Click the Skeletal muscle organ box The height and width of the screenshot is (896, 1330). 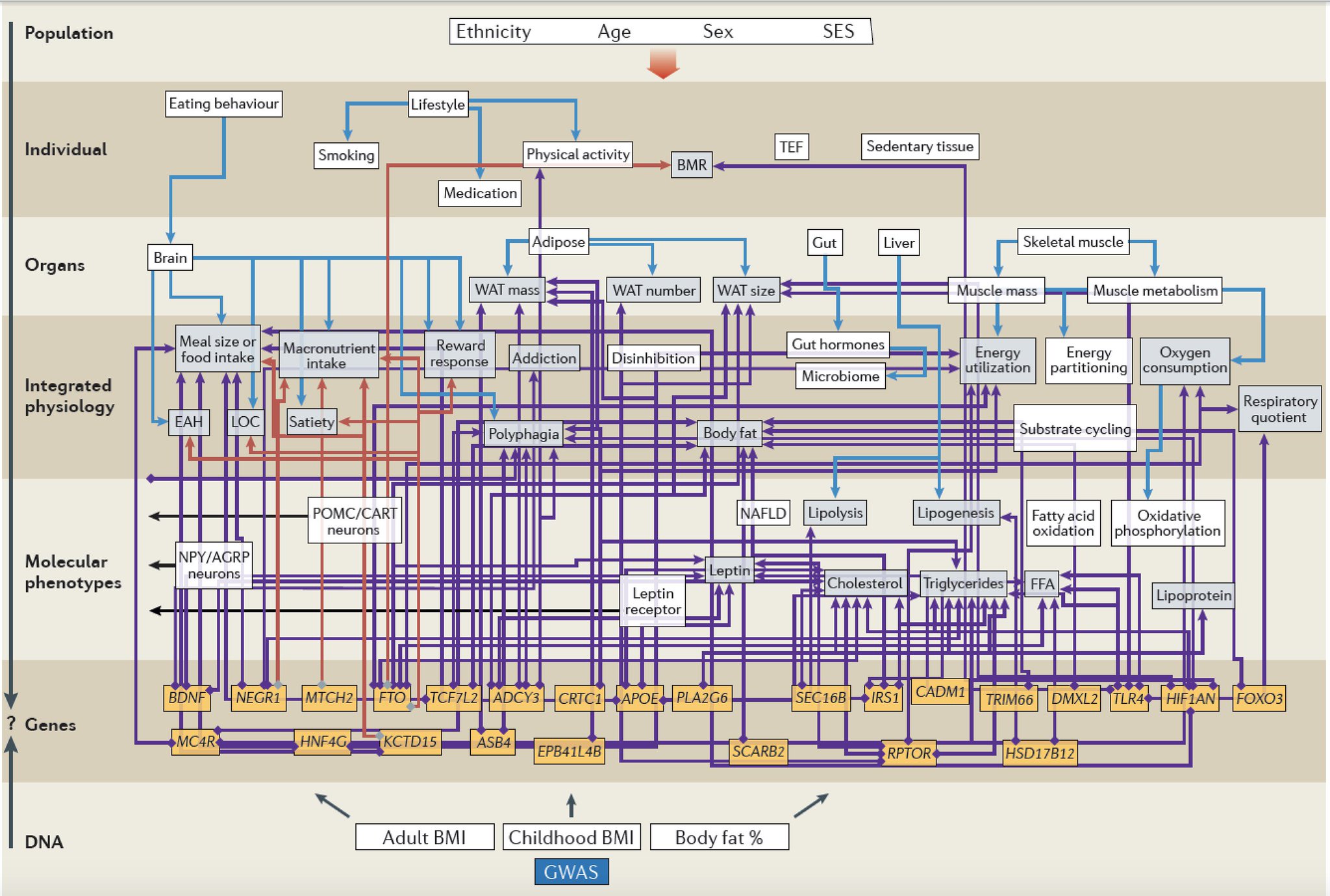click(1073, 242)
